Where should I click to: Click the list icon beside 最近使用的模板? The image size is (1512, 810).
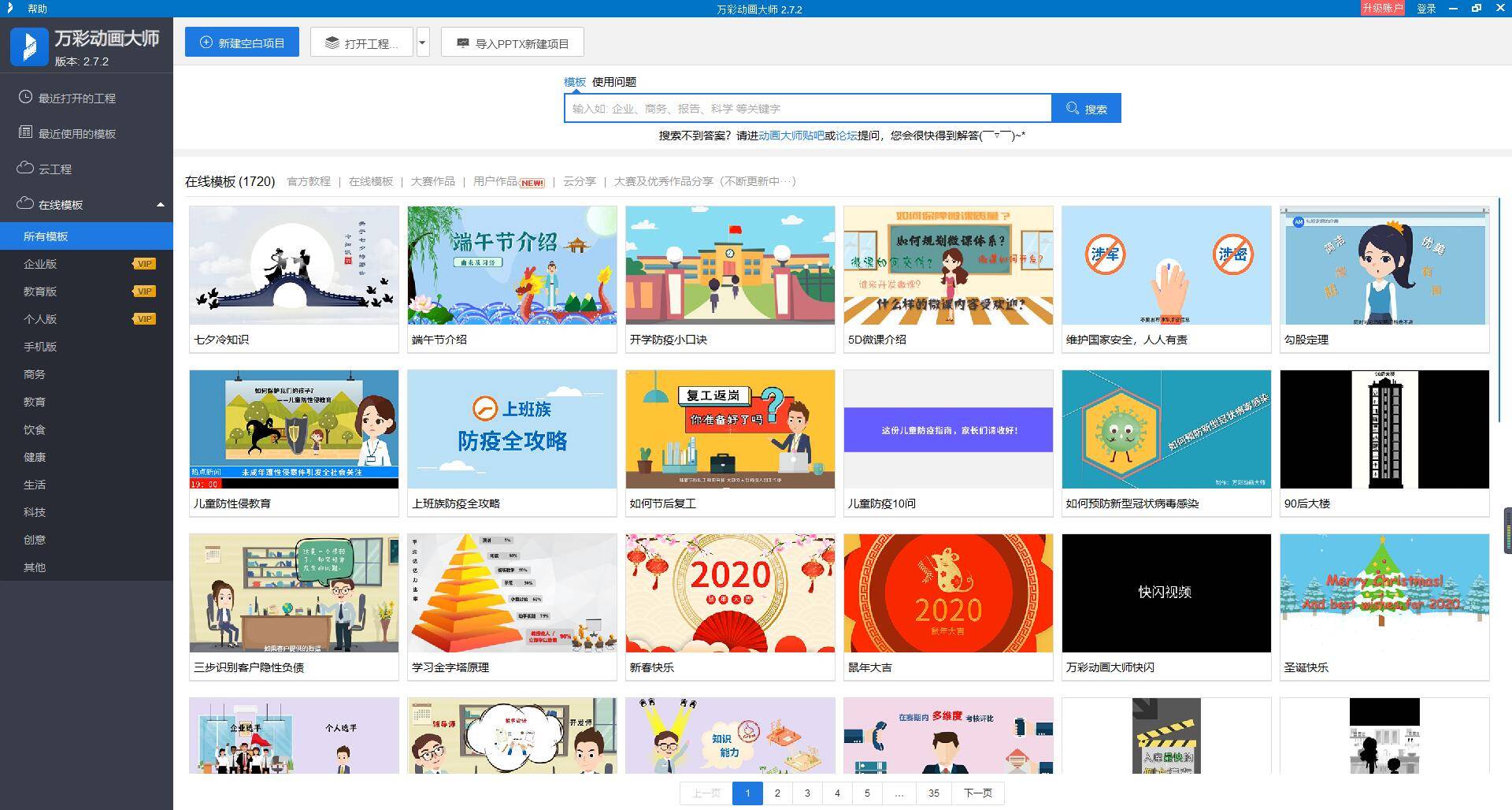(x=25, y=132)
